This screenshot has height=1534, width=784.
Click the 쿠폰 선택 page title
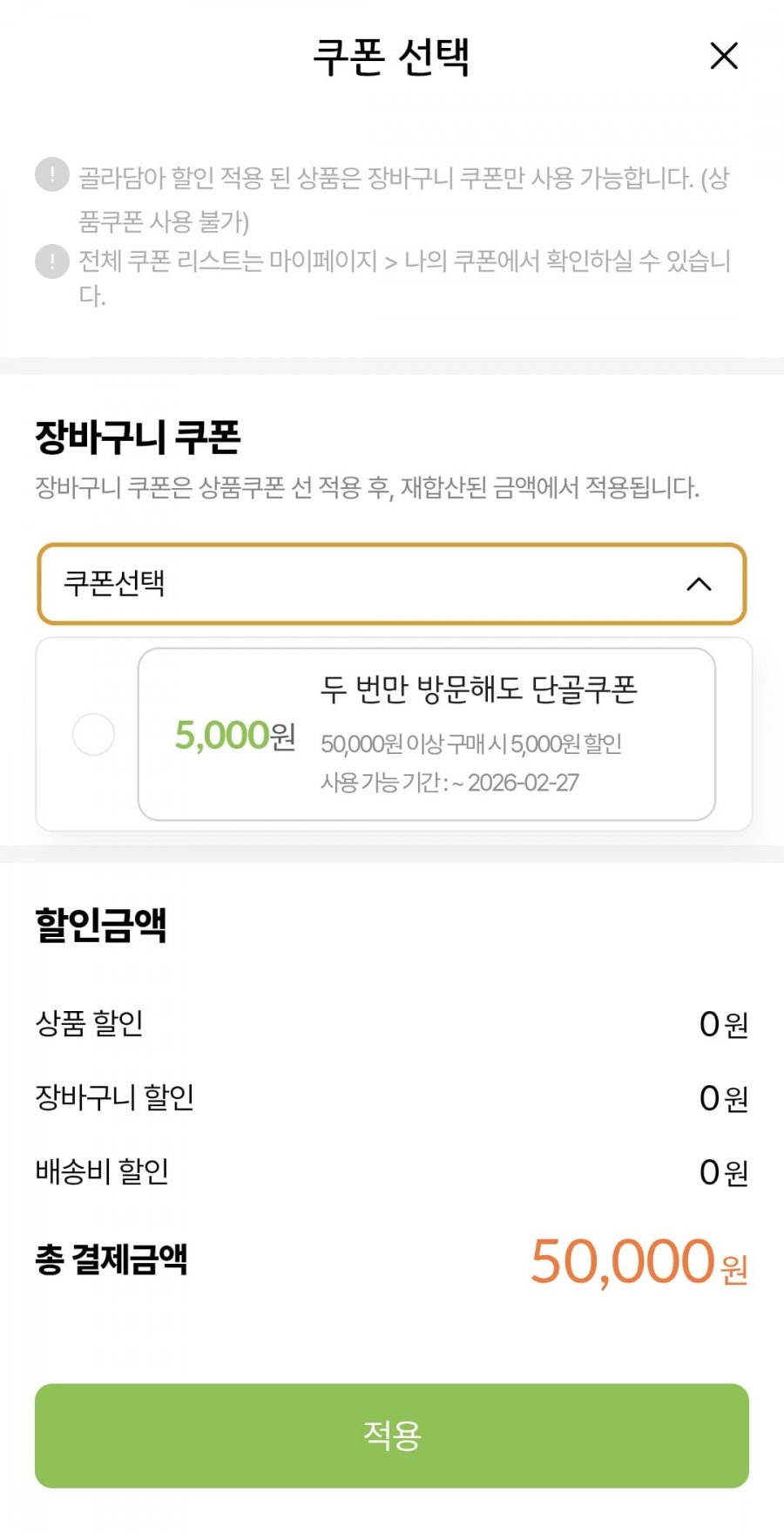point(391,58)
